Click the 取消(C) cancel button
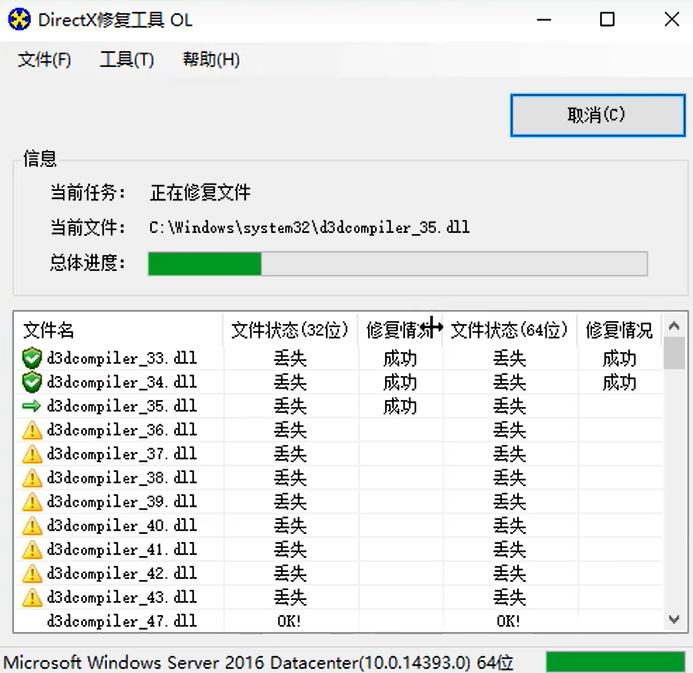The image size is (693, 673). point(598,115)
